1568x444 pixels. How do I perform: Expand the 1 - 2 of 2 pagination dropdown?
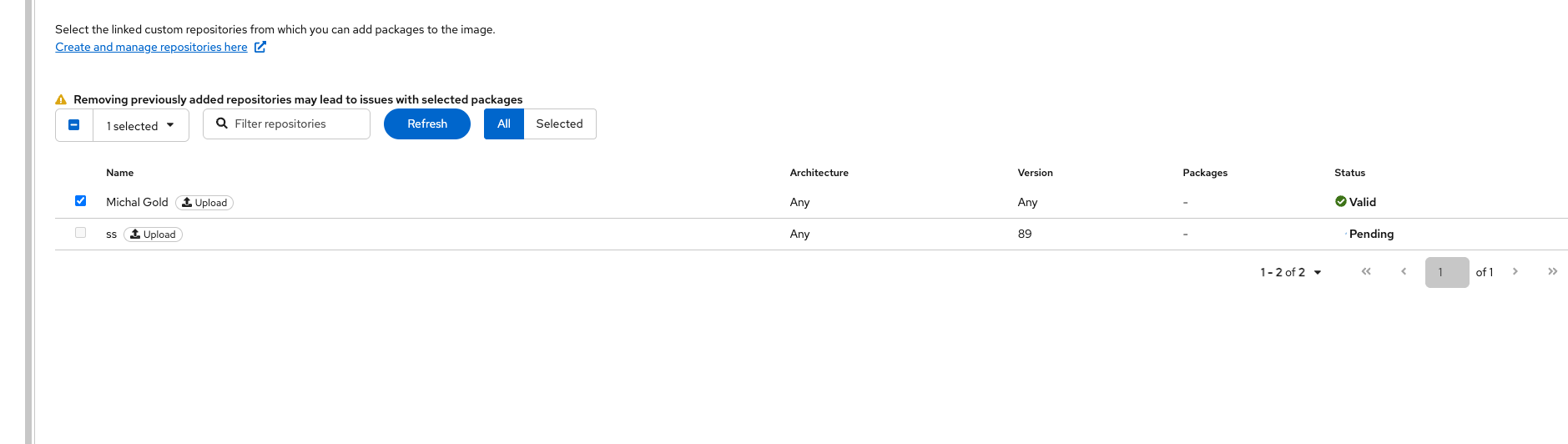point(1291,272)
